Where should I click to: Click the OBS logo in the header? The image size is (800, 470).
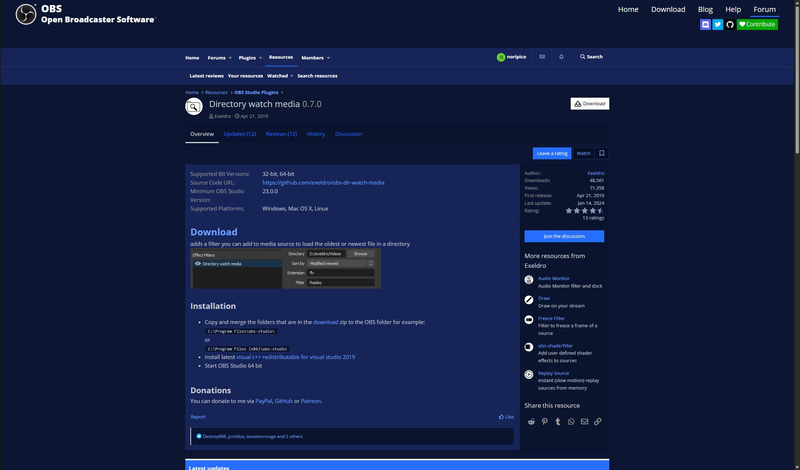click(x=26, y=14)
